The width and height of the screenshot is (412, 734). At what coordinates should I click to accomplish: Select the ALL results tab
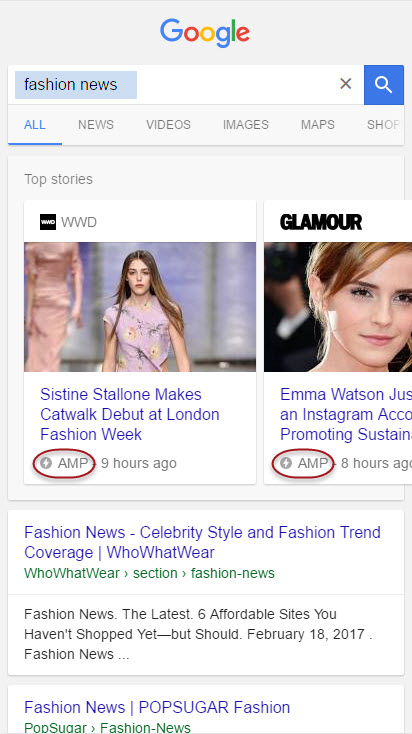pos(35,125)
